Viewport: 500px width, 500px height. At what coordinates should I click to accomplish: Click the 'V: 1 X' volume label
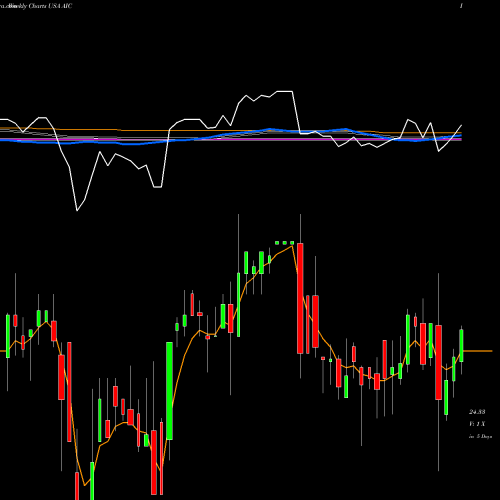(477, 424)
